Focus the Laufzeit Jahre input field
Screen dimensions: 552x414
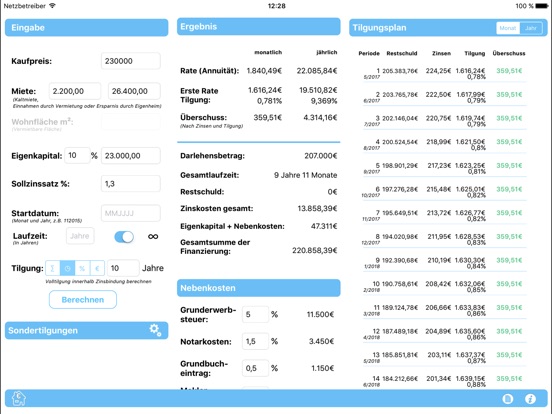point(80,236)
